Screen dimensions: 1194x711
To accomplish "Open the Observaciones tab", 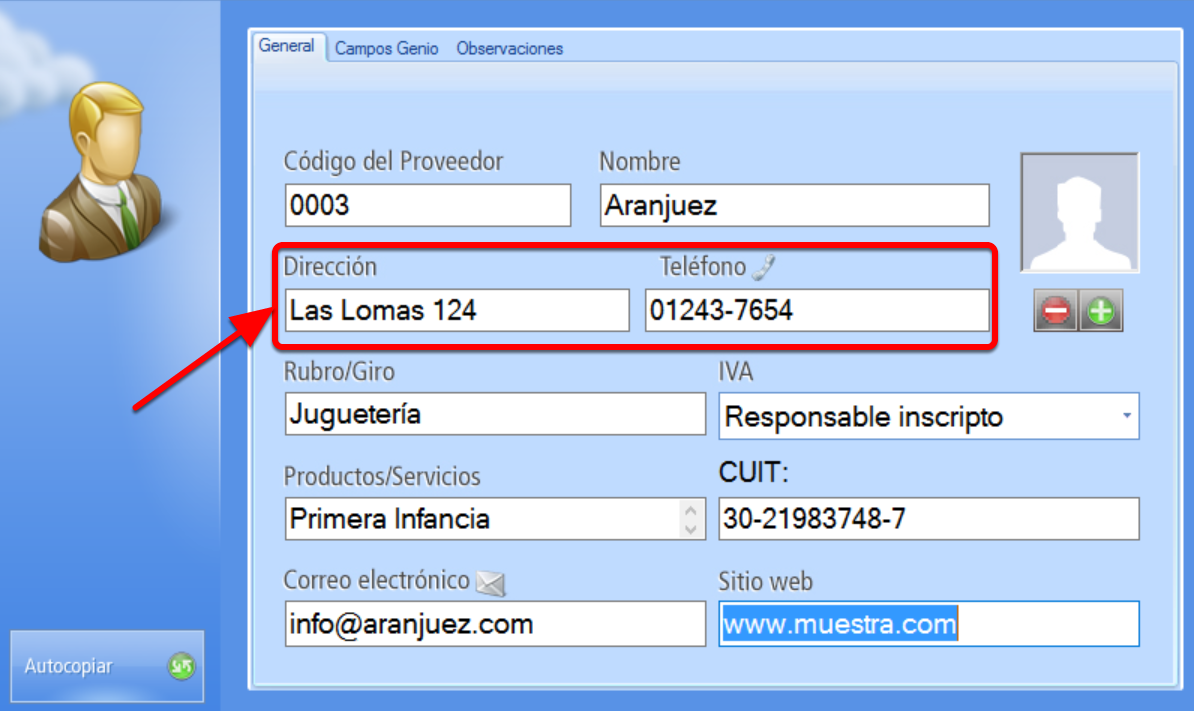I will (x=509, y=49).
